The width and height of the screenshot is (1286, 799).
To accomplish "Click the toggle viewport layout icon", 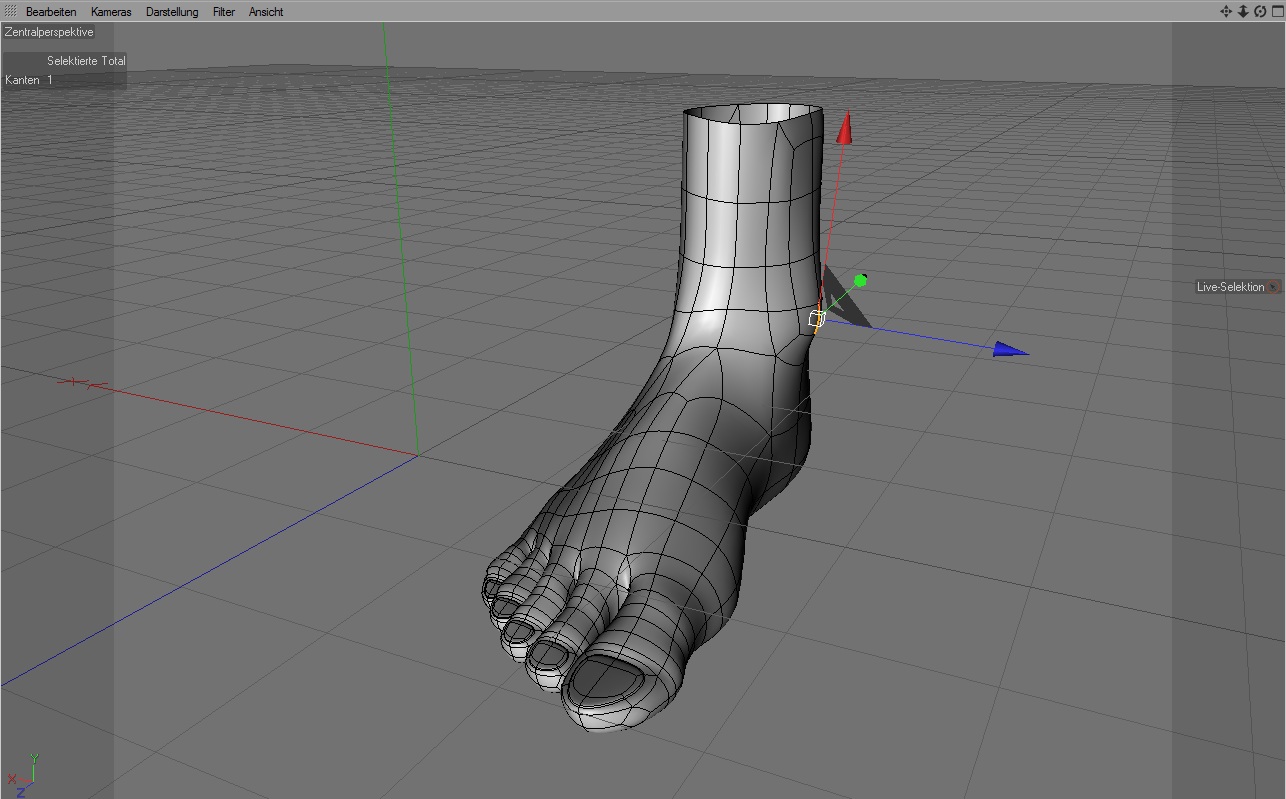I will [x=1277, y=11].
